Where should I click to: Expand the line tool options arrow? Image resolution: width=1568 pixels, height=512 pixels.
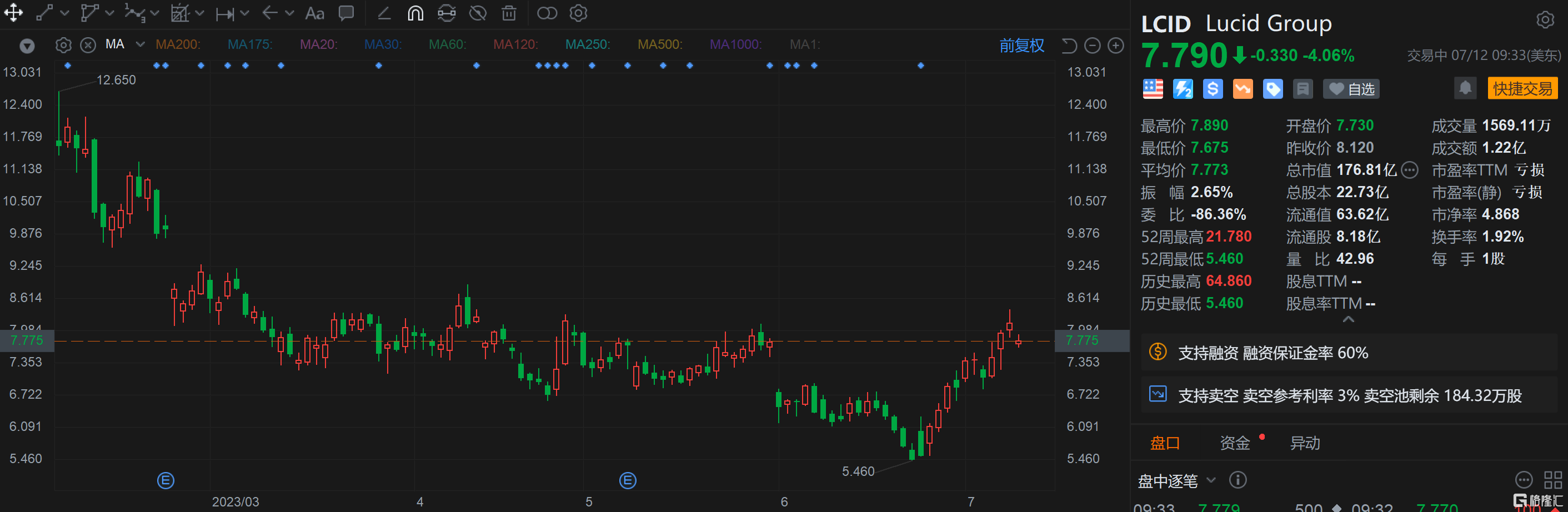click(64, 13)
